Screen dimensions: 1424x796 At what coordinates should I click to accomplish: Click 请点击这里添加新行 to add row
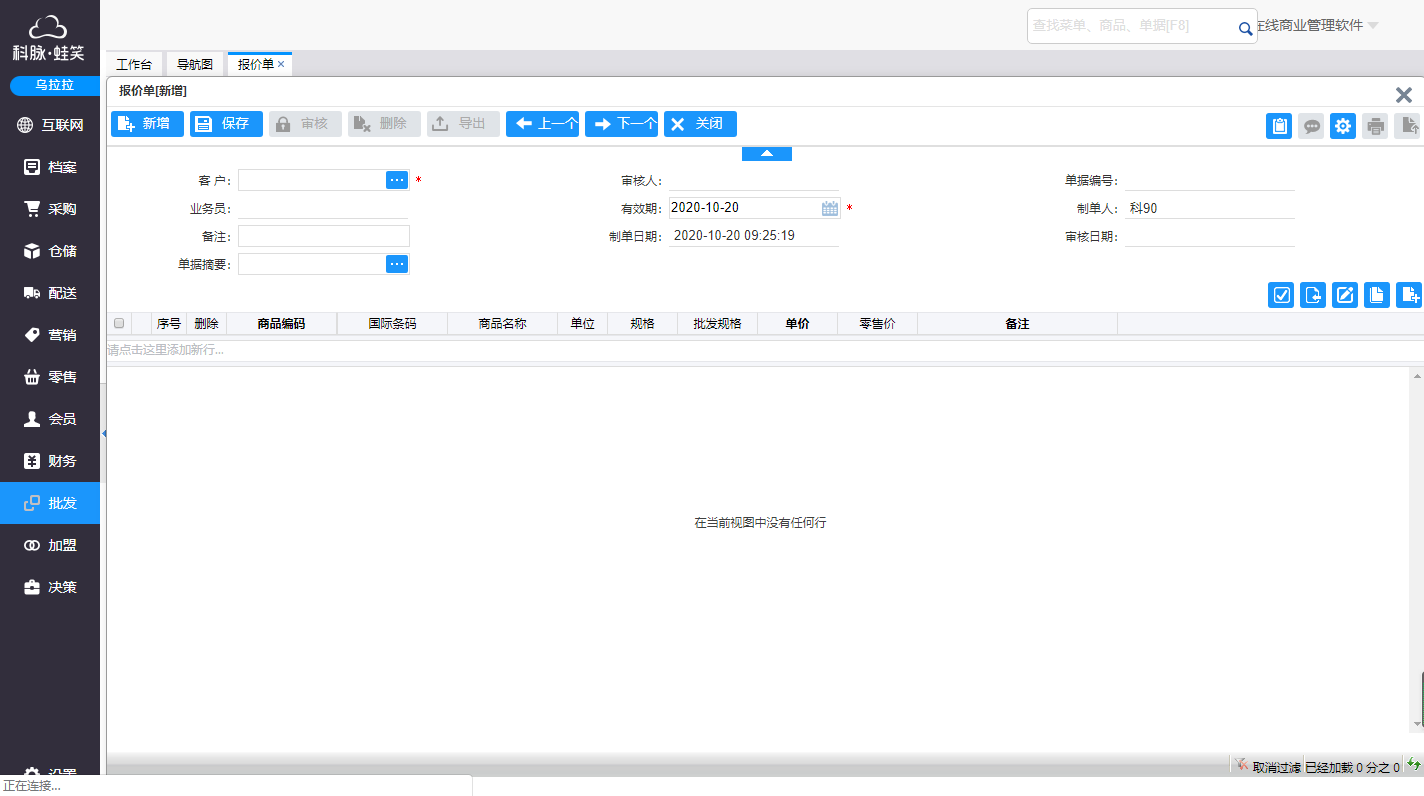(x=765, y=350)
